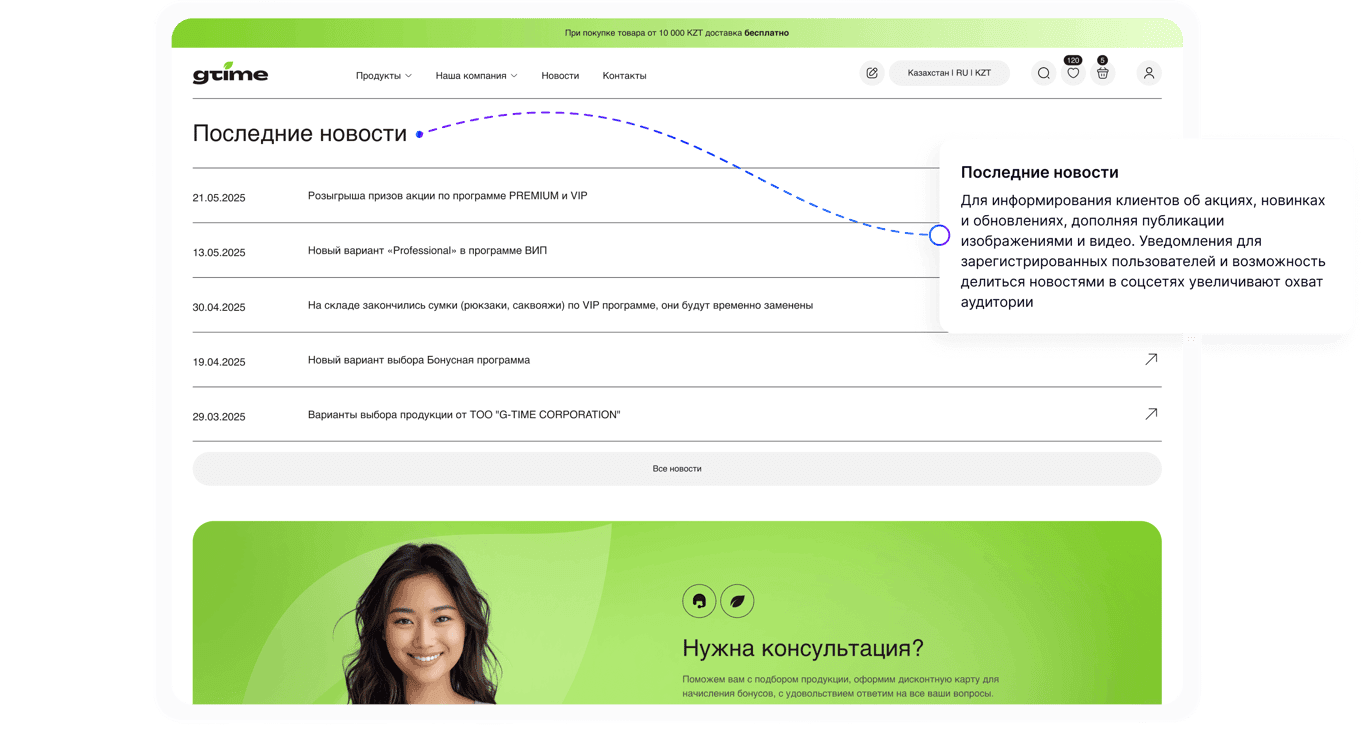The width and height of the screenshot is (1366, 733).
Task: Click the user profile icon
Action: [x=1148, y=72]
